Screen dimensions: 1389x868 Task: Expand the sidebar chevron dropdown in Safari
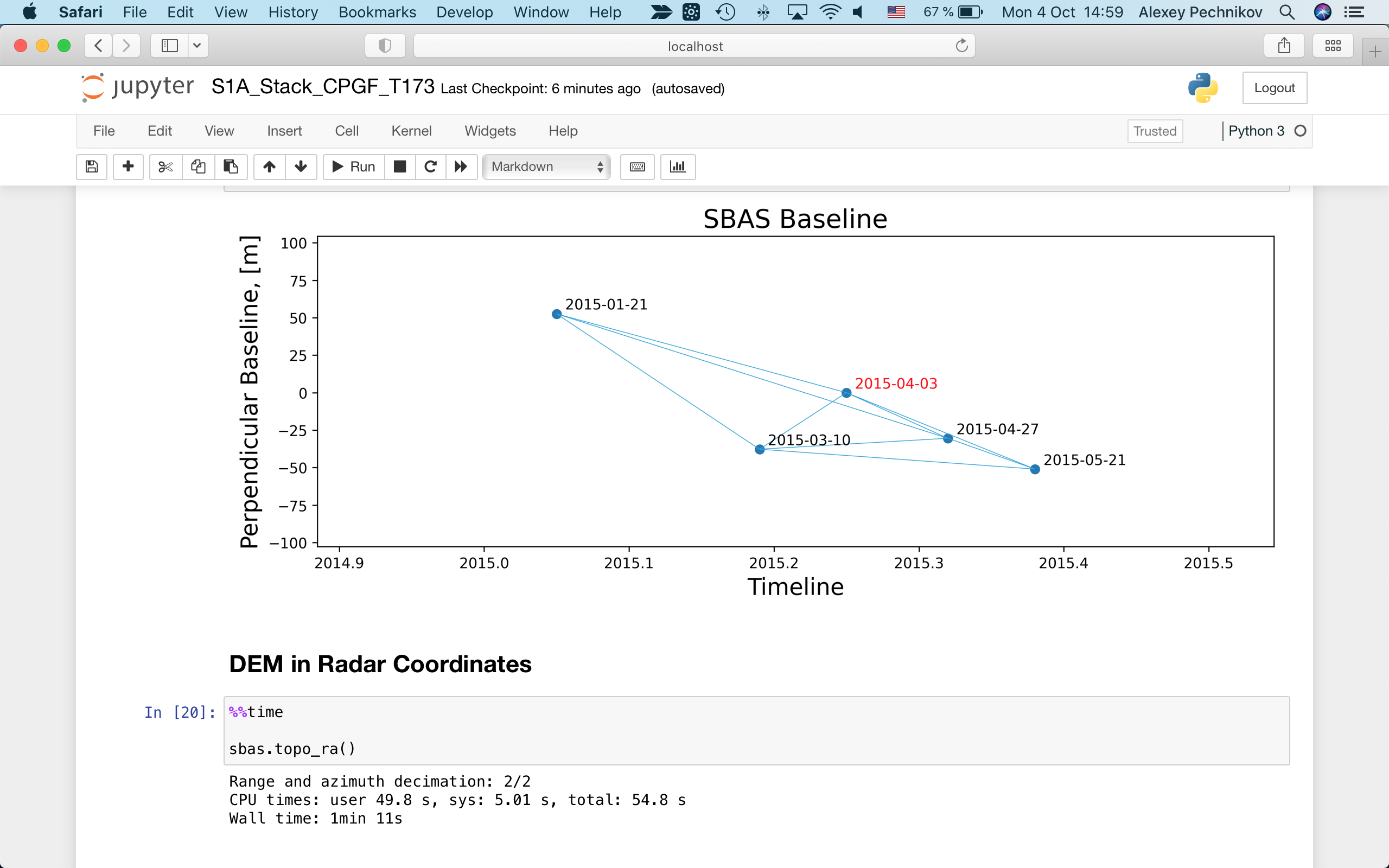[197, 46]
